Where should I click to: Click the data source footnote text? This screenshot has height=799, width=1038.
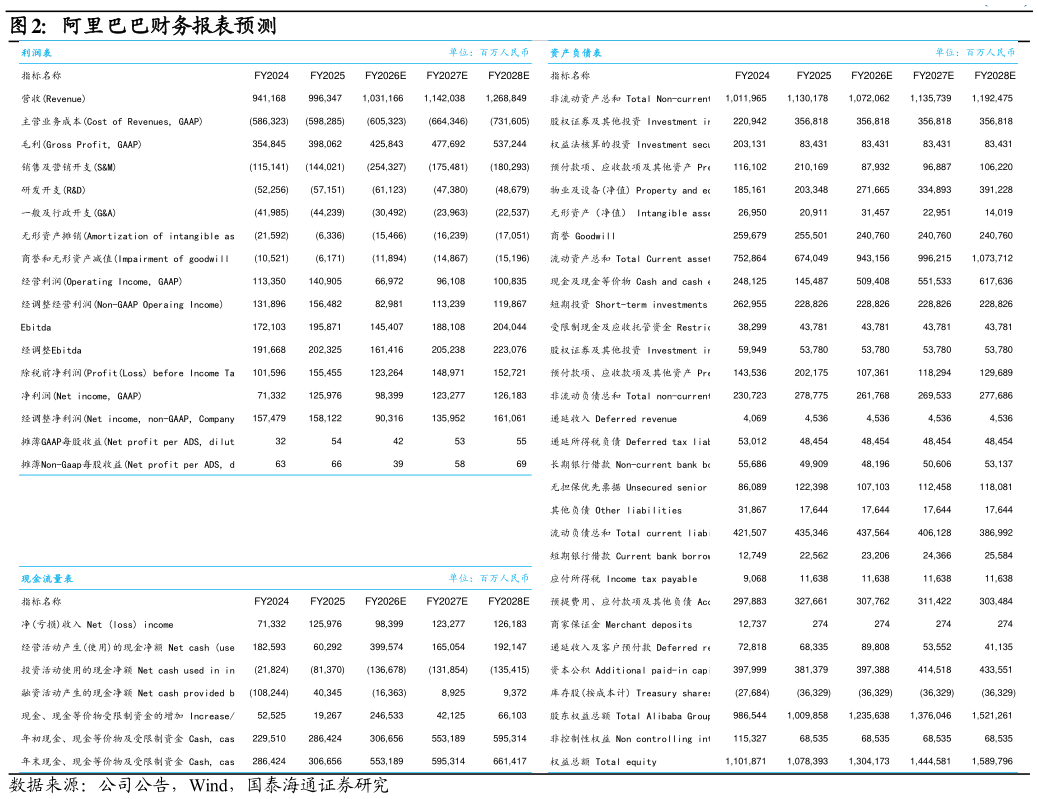click(x=199, y=785)
